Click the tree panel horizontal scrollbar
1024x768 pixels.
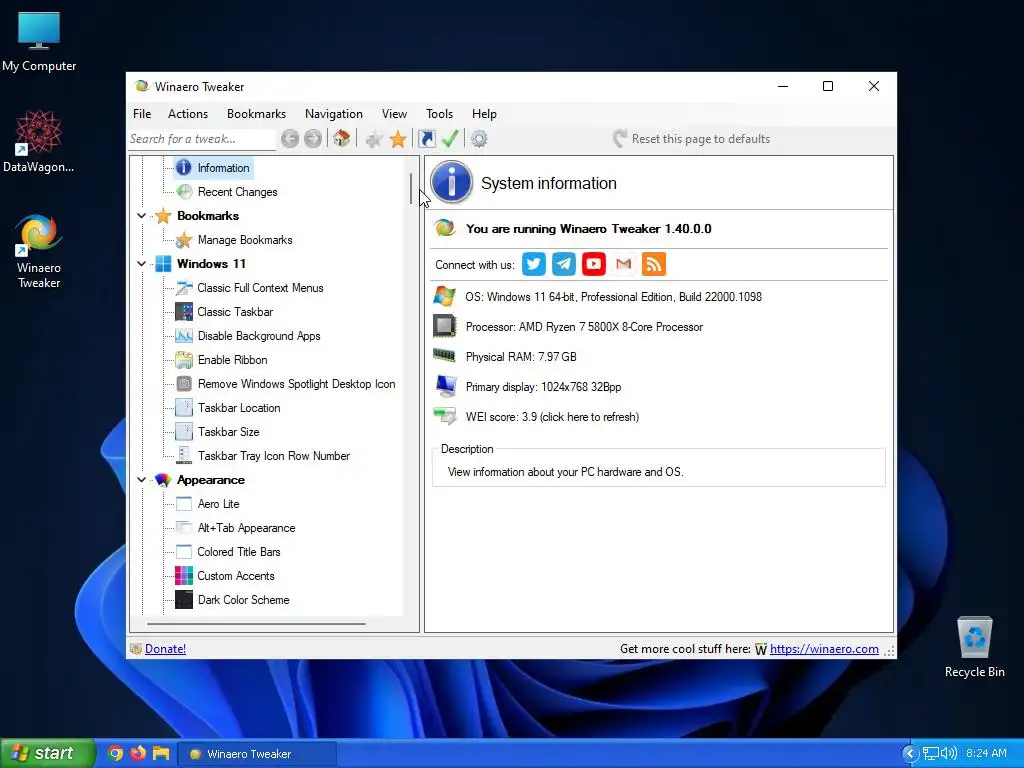pos(256,624)
